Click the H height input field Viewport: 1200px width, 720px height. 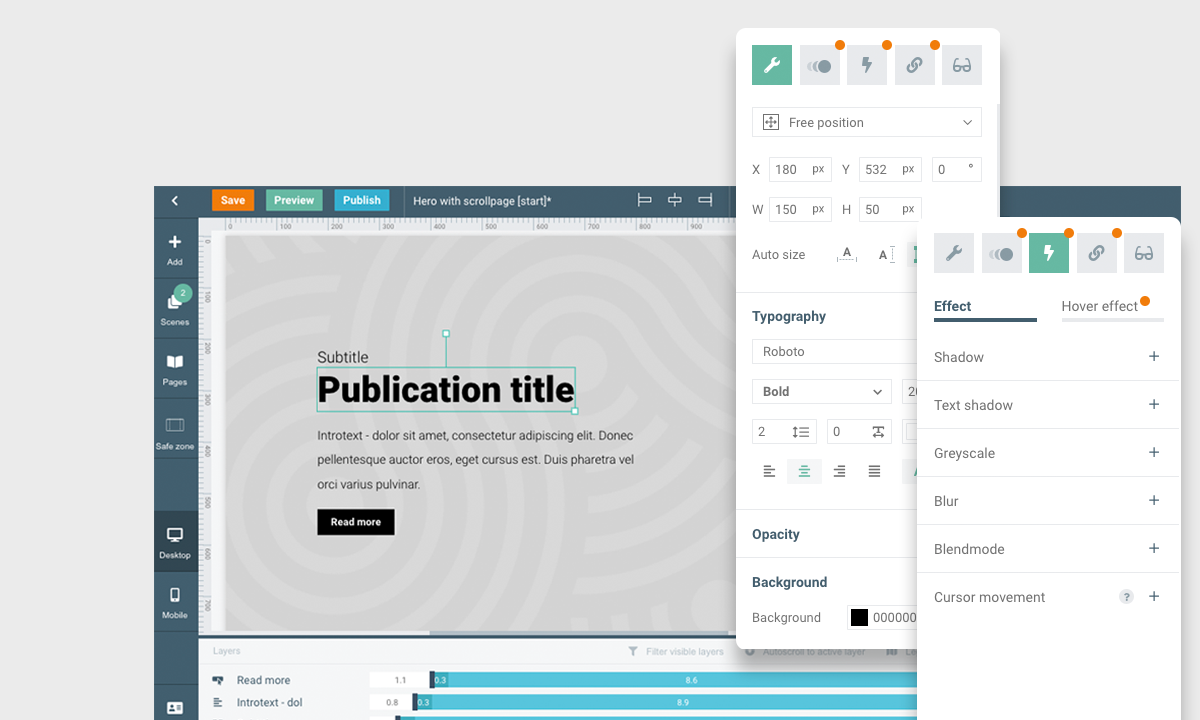(x=890, y=209)
